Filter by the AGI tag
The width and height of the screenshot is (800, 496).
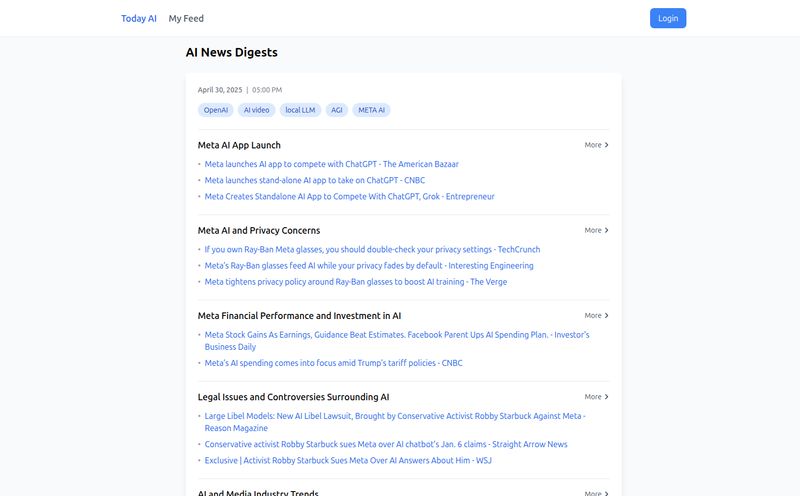coord(337,110)
